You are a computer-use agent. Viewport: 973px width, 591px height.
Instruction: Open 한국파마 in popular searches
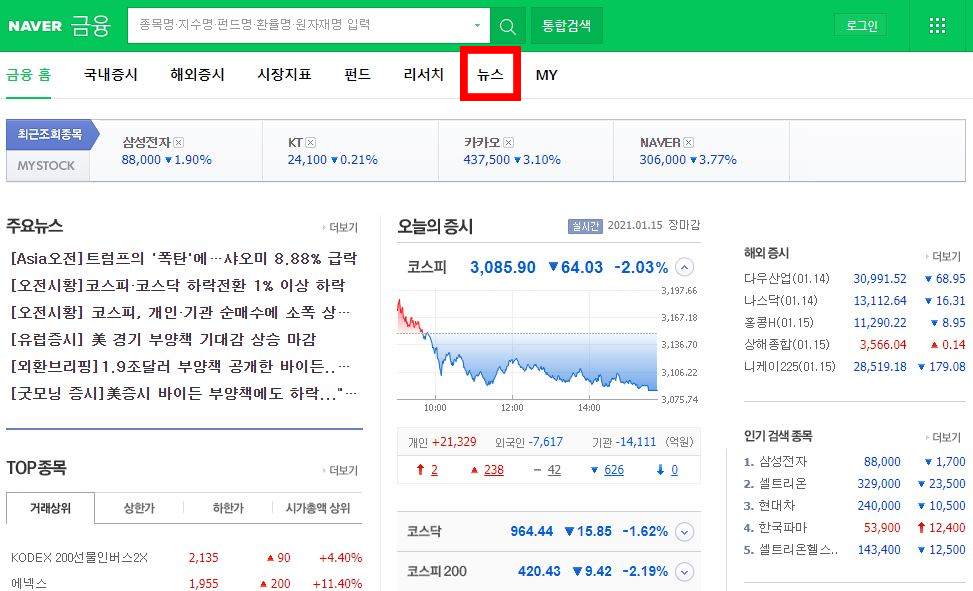pos(783,528)
